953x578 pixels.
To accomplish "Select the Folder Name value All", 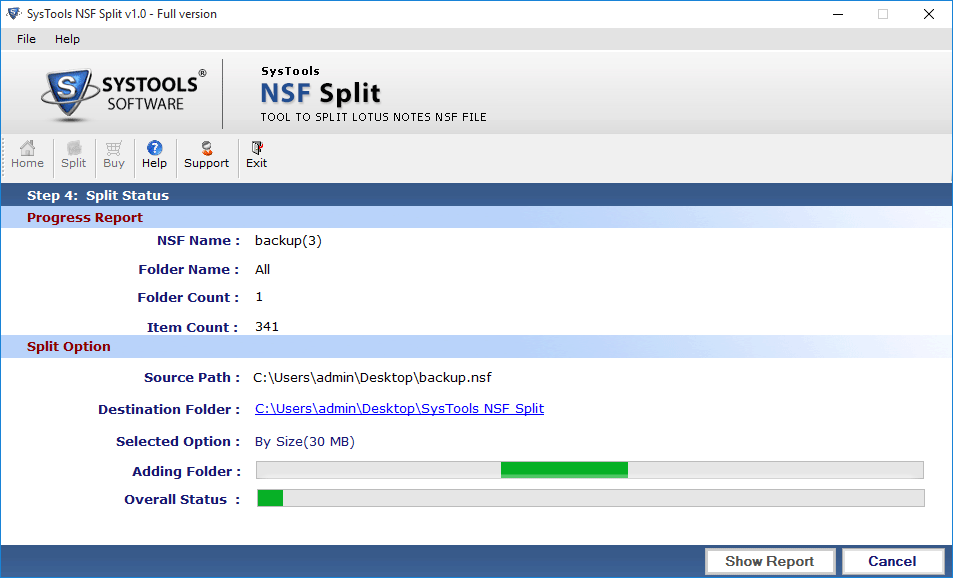I will coord(262,269).
